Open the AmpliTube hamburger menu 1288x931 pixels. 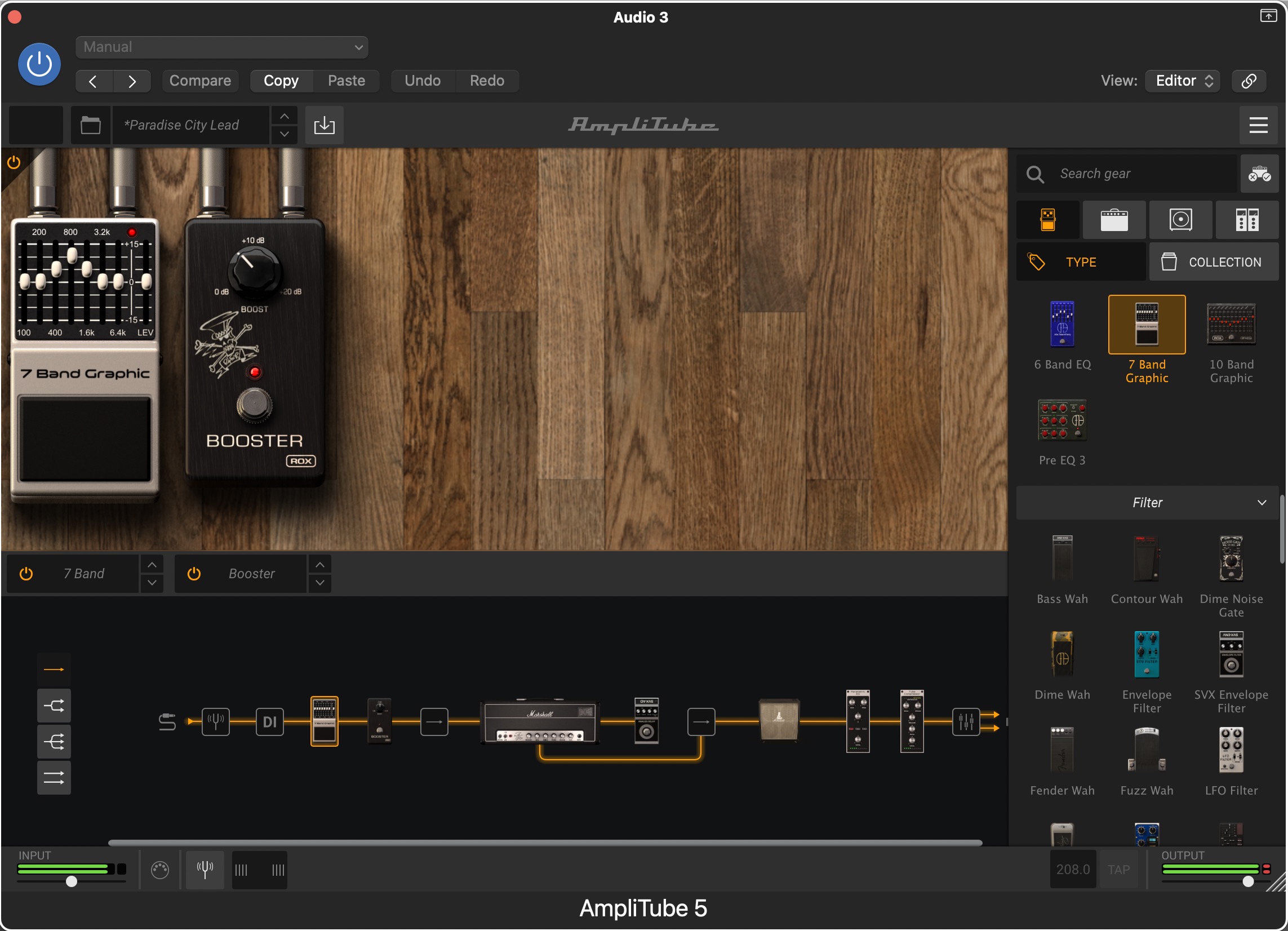coord(1259,125)
